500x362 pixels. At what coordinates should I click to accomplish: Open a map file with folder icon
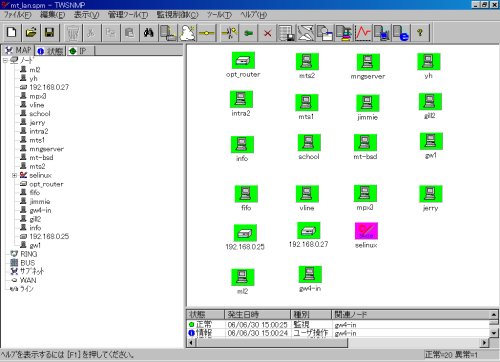click(31, 33)
